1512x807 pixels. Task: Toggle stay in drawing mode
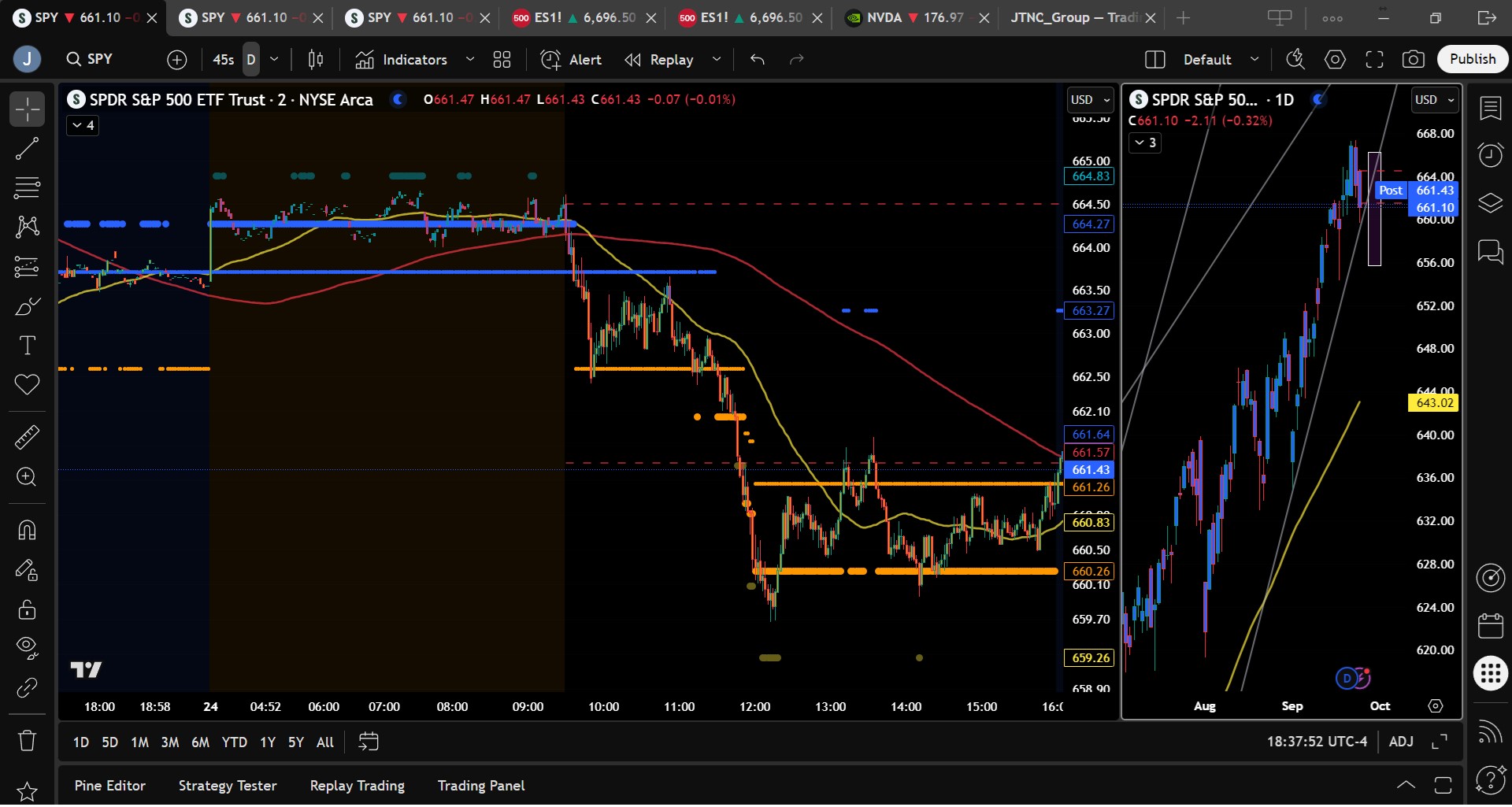[x=27, y=570]
